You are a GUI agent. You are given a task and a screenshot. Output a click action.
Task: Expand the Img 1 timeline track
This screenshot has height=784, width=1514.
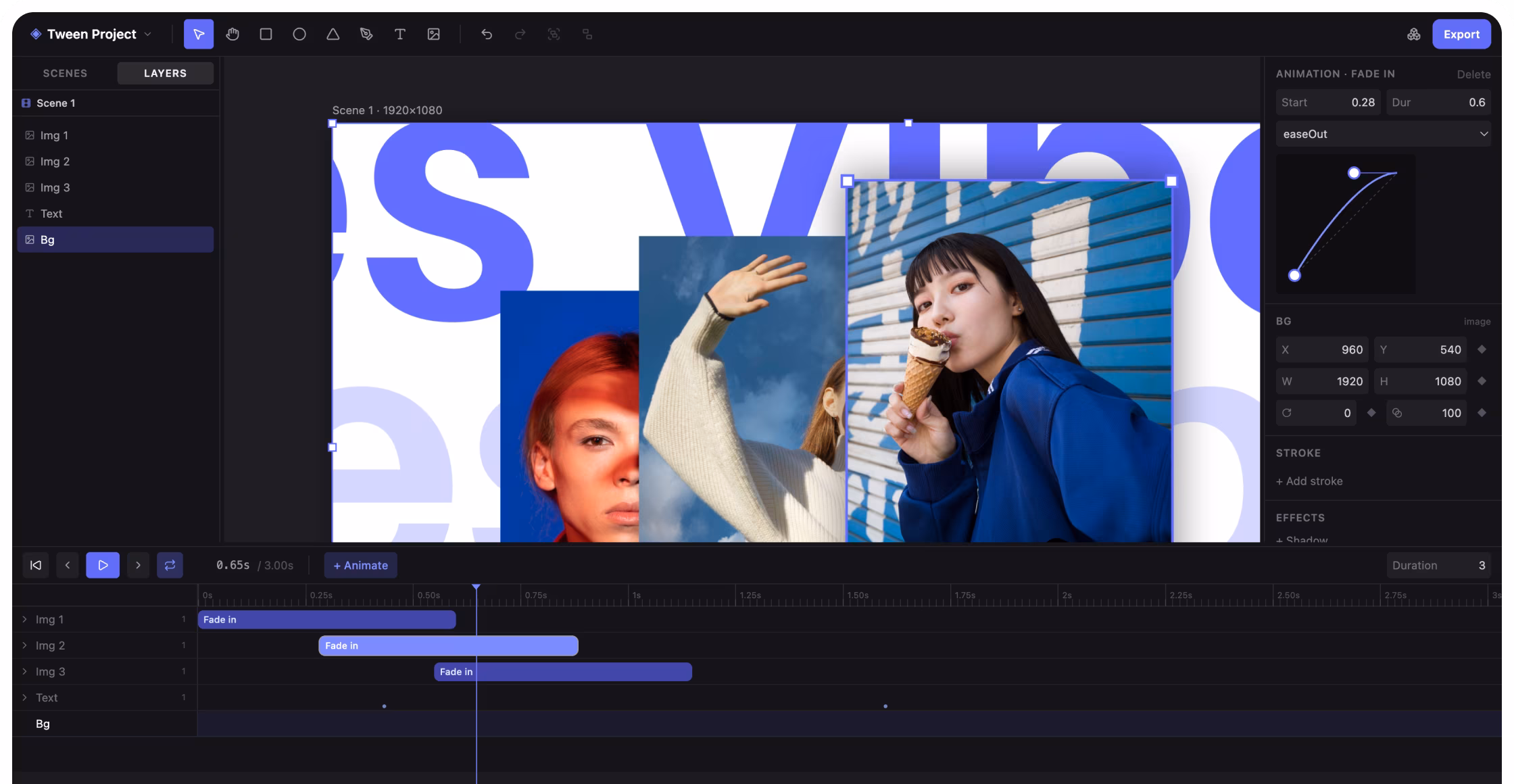tap(24, 619)
